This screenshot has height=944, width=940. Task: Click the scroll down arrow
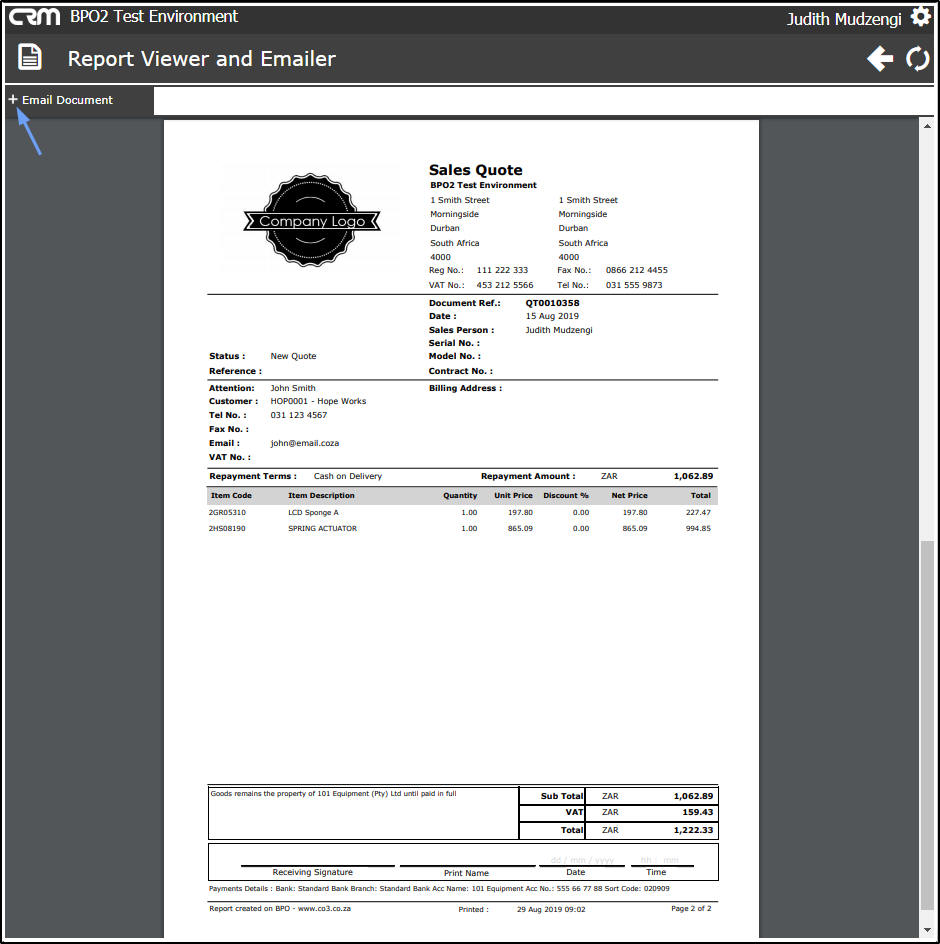pos(927,931)
